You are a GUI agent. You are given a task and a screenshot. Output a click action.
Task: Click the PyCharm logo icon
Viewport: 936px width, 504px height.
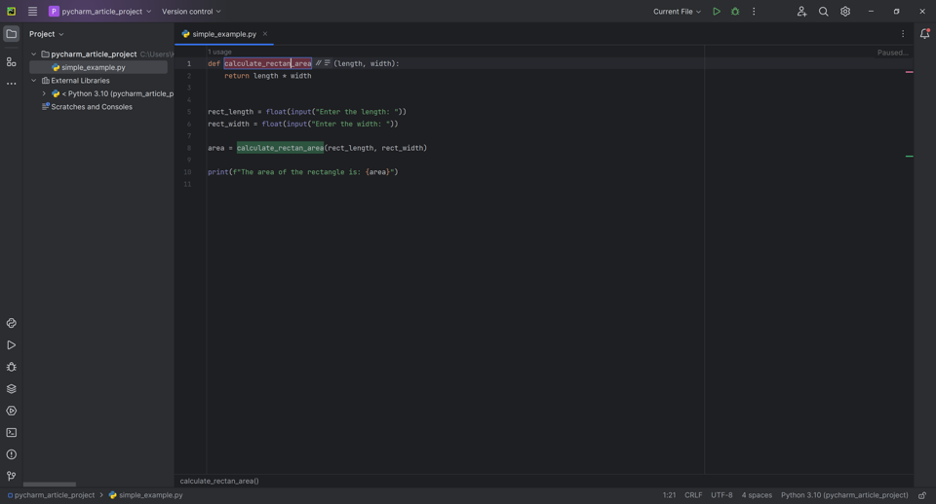[11, 11]
